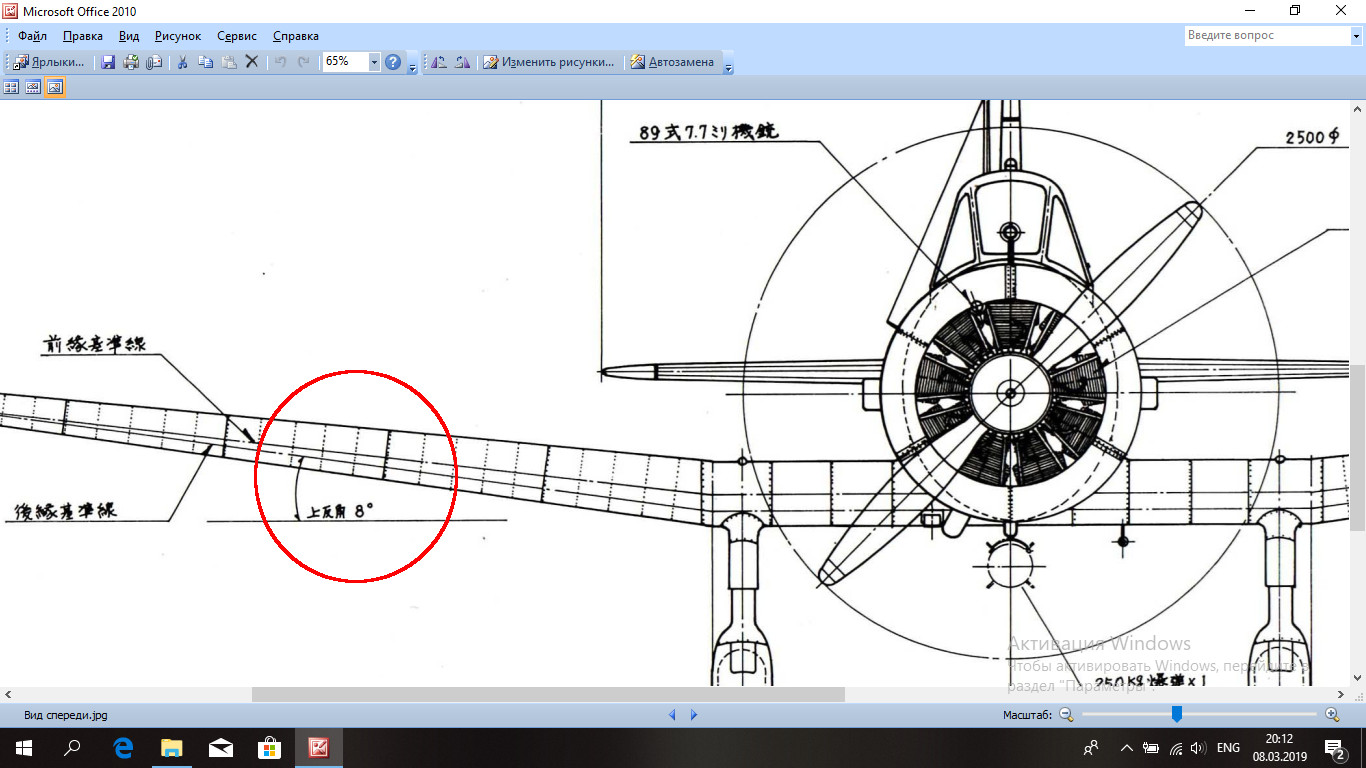Expand formatting toolbar options arrow
The width and height of the screenshot is (1366, 768).
pyautogui.click(x=728, y=65)
